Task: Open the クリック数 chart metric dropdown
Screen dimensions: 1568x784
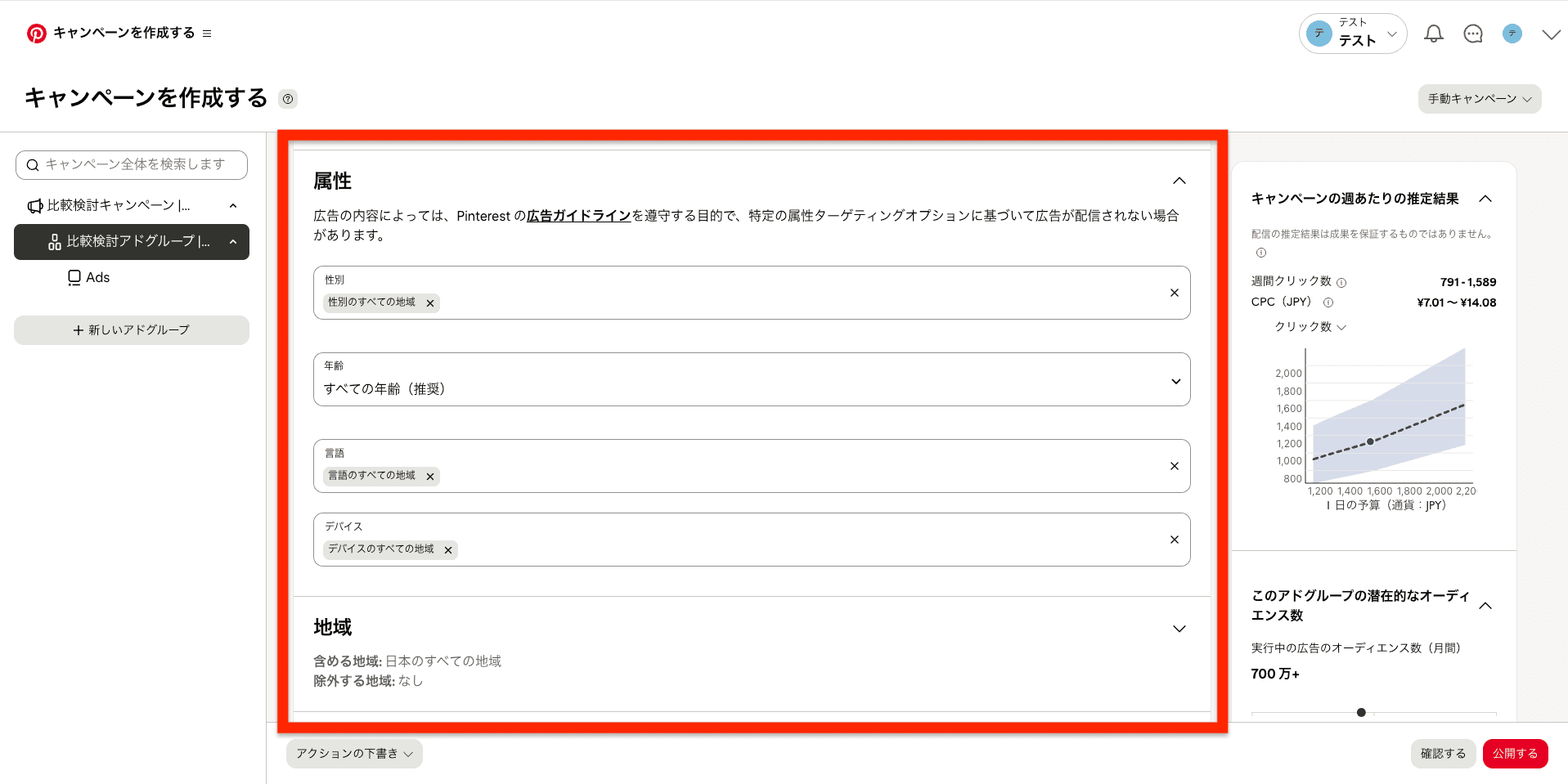Action: point(1310,327)
